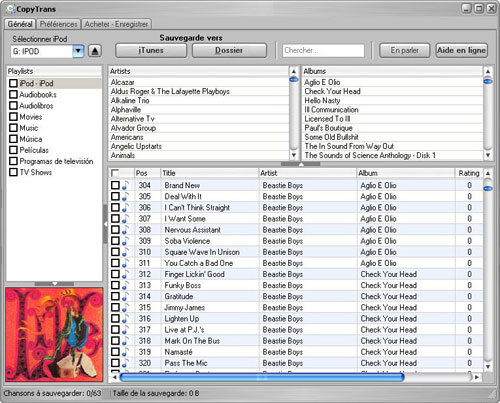The width and height of the screenshot is (500, 403).
Task: Click the eject iPod icon button
Action: [x=95, y=51]
